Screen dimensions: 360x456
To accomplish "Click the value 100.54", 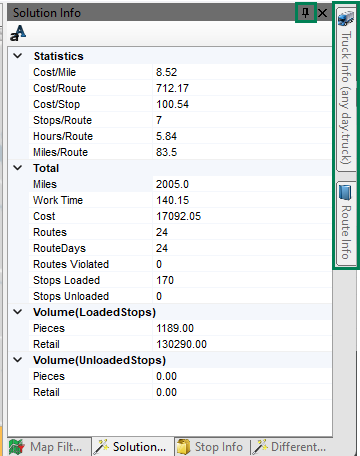I will [x=172, y=104].
